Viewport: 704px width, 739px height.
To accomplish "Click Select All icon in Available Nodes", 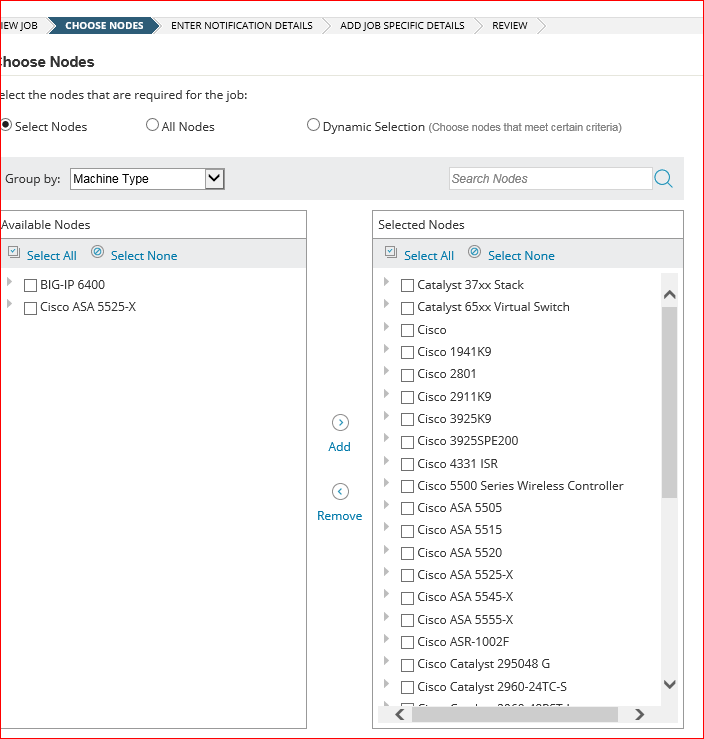I will click(14, 252).
